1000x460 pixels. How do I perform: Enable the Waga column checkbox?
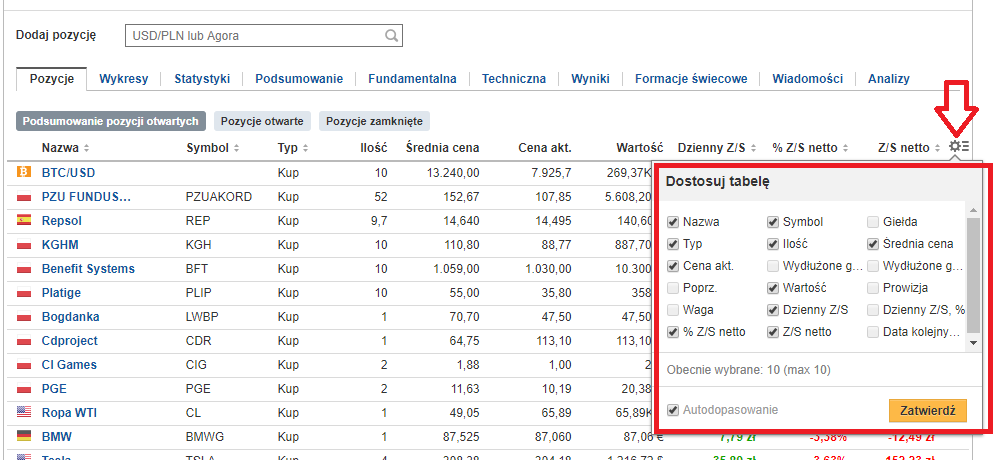672,309
